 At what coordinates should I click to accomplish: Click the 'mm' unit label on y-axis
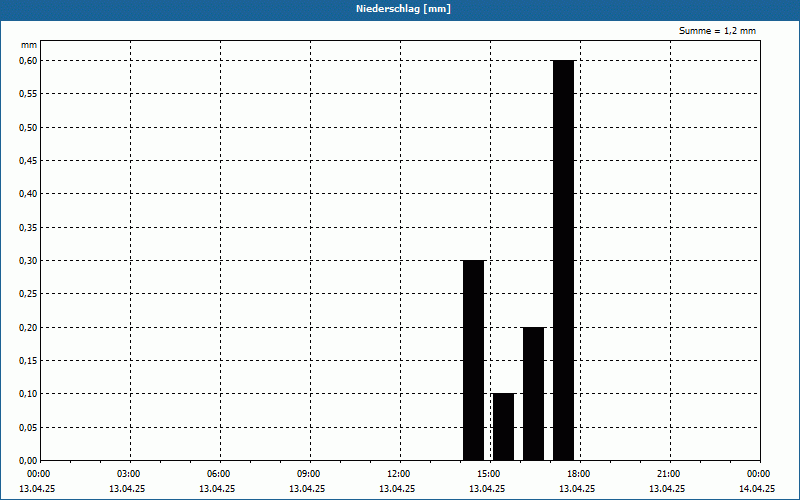29,45
